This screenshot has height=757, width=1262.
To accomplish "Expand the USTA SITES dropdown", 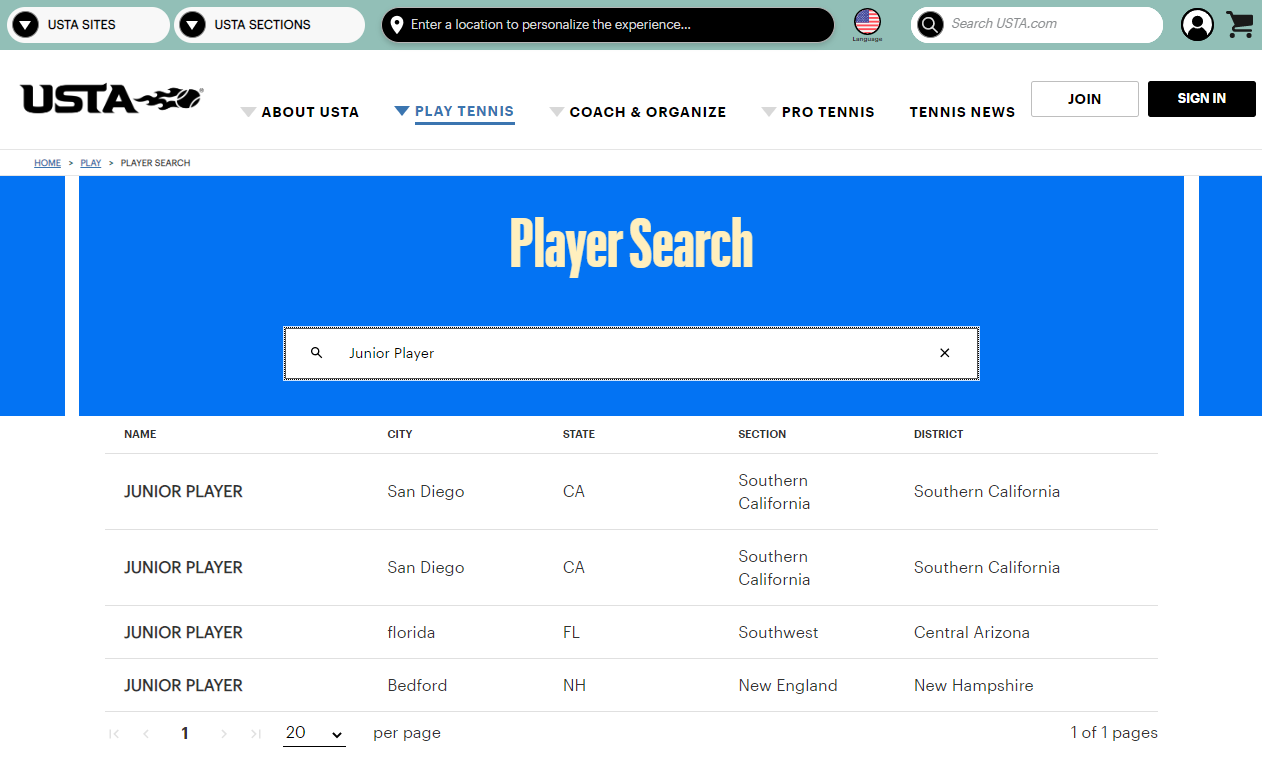I will coord(88,24).
